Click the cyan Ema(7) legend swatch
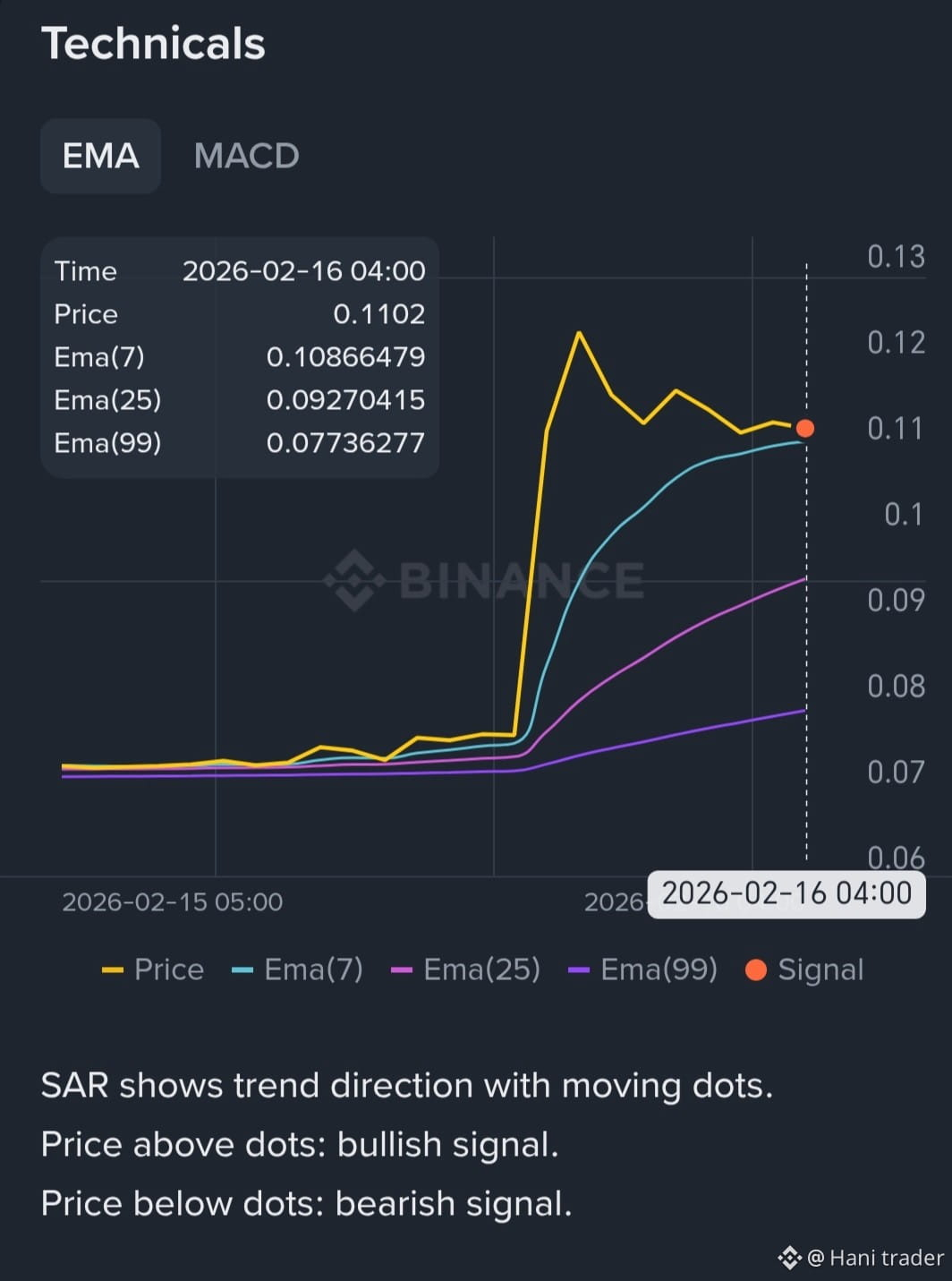 tap(242, 969)
